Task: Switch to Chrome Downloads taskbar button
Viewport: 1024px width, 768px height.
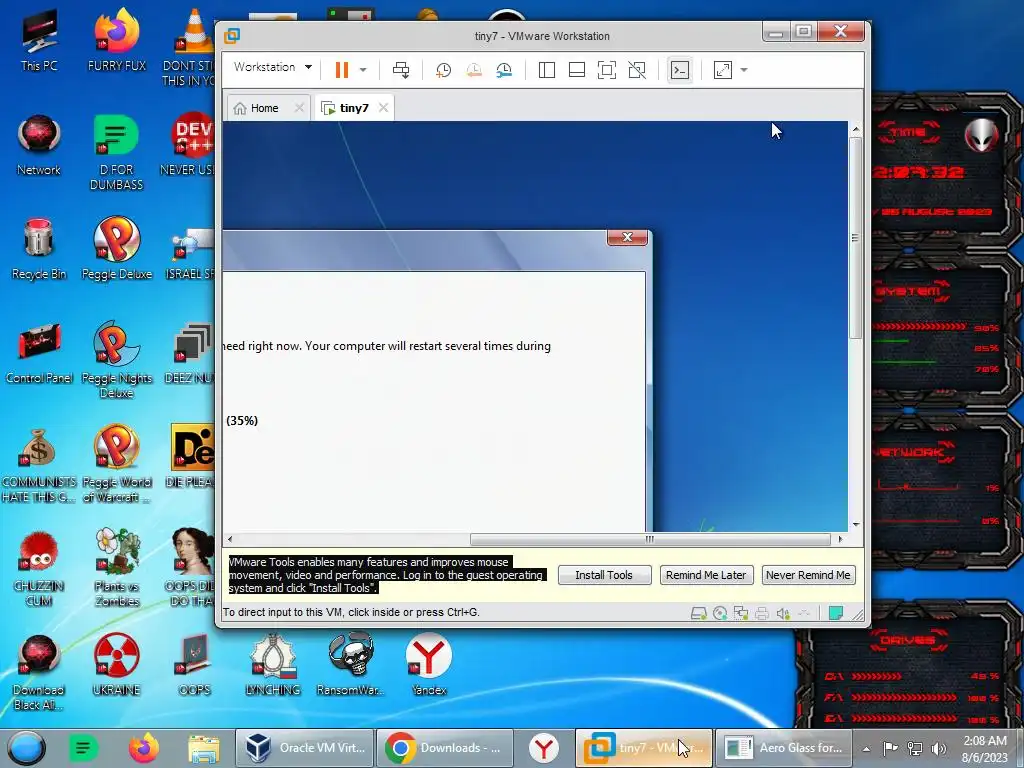Action: coord(445,748)
